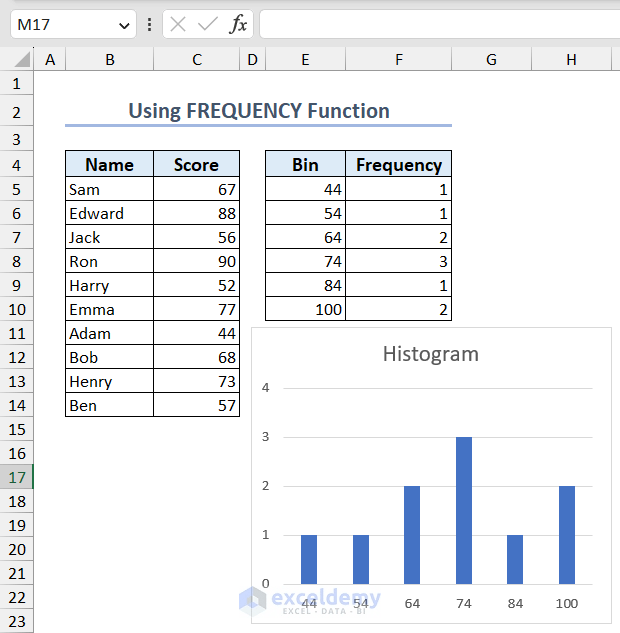Click the chart's vertical axis label 4
The height and width of the screenshot is (633, 620).
(x=265, y=388)
